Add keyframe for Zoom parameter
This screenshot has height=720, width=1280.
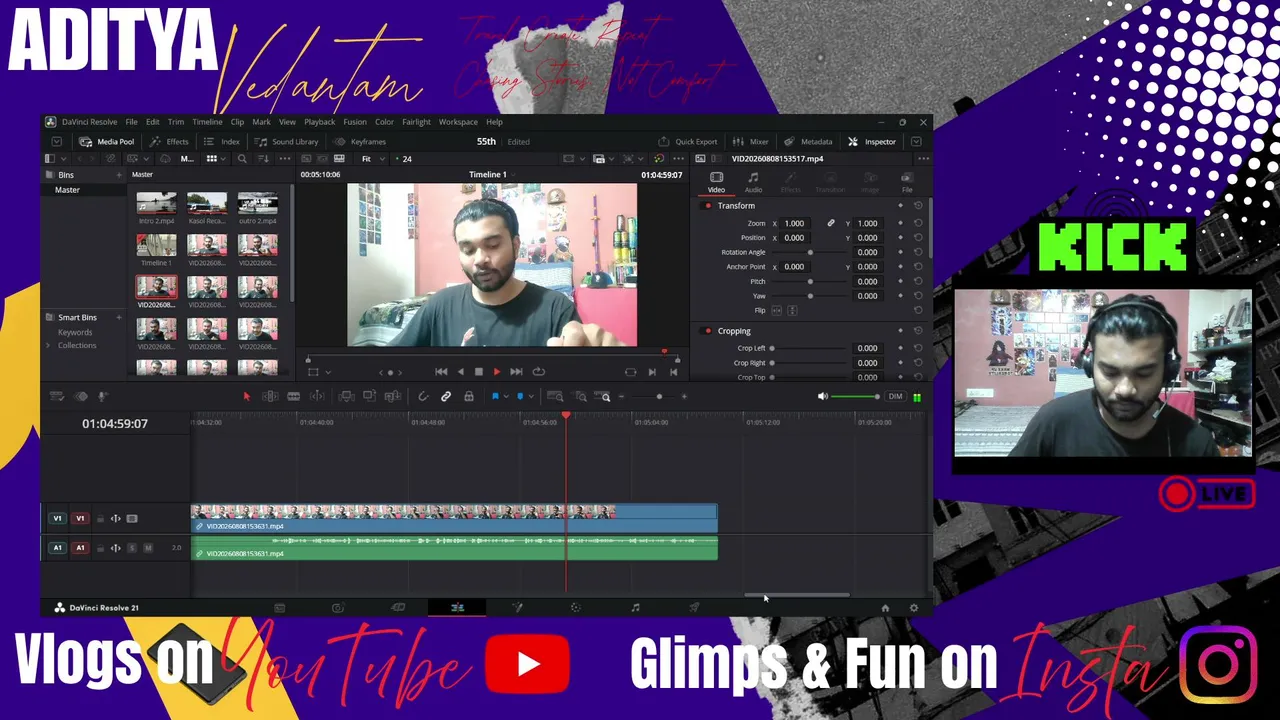pyautogui.click(x=900, y=224)
